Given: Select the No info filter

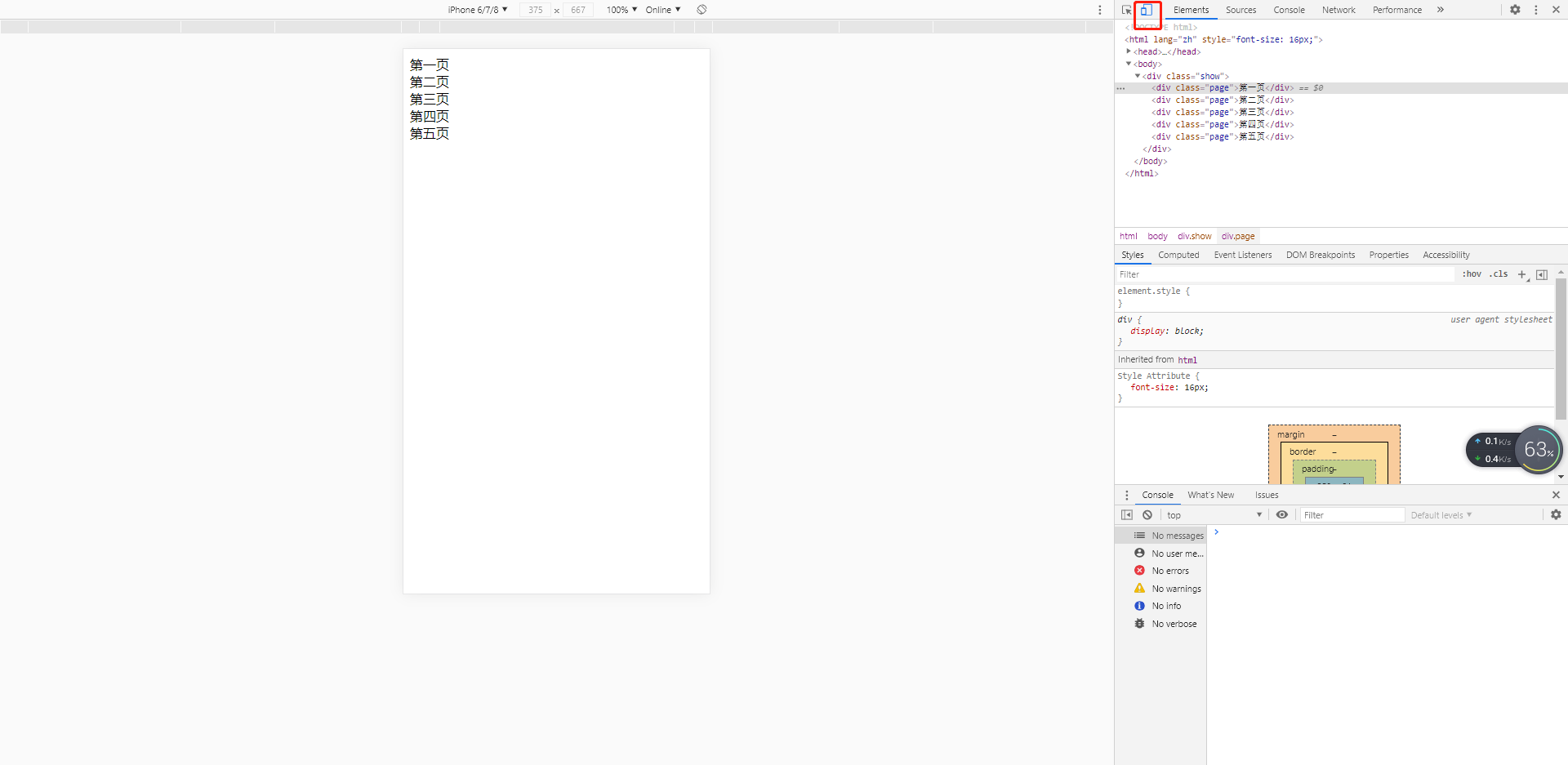Looking at the screenshot, I should [1160, 606].
